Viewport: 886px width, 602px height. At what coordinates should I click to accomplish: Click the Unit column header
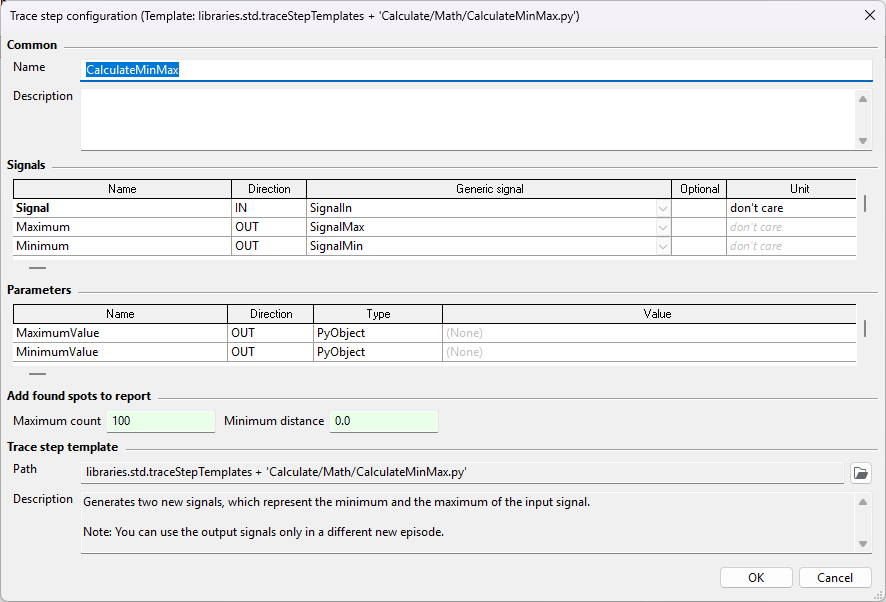click(x=792, y=189)
